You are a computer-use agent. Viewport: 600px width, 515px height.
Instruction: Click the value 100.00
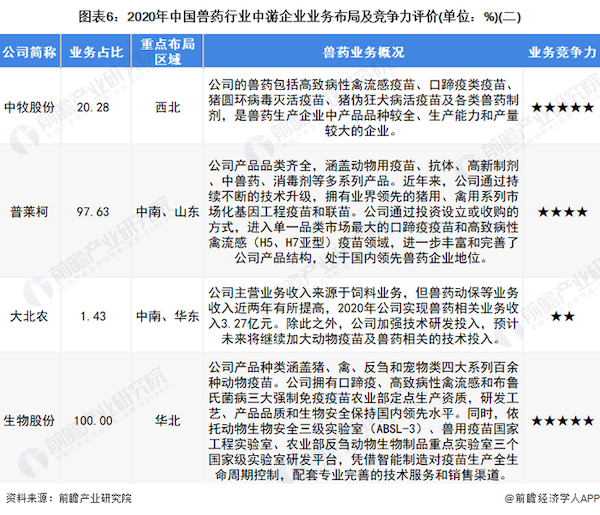[93, 421]
